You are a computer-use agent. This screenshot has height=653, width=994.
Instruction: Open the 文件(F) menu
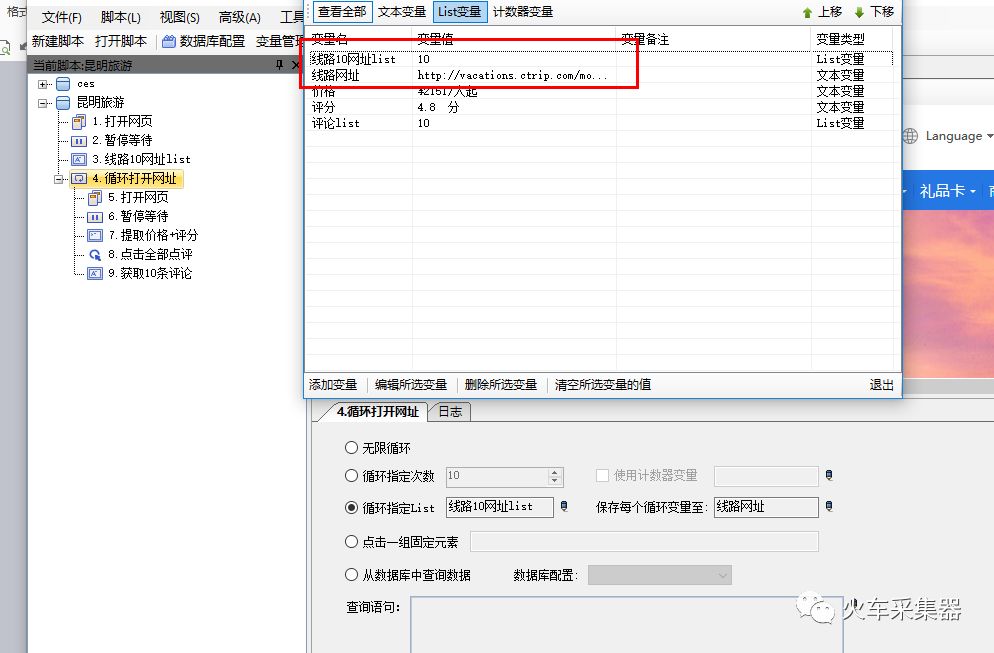(x=61, y=17)
